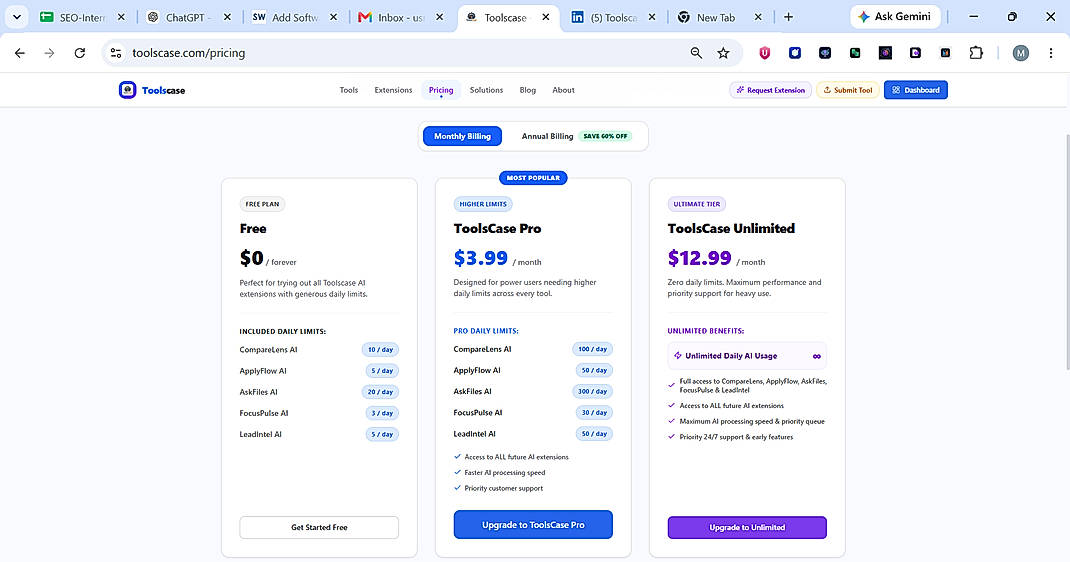Go back with the browser back arrow
The height and width of the screenshot is (562, 1070).
pyautogui.click(x=20, y=53)
